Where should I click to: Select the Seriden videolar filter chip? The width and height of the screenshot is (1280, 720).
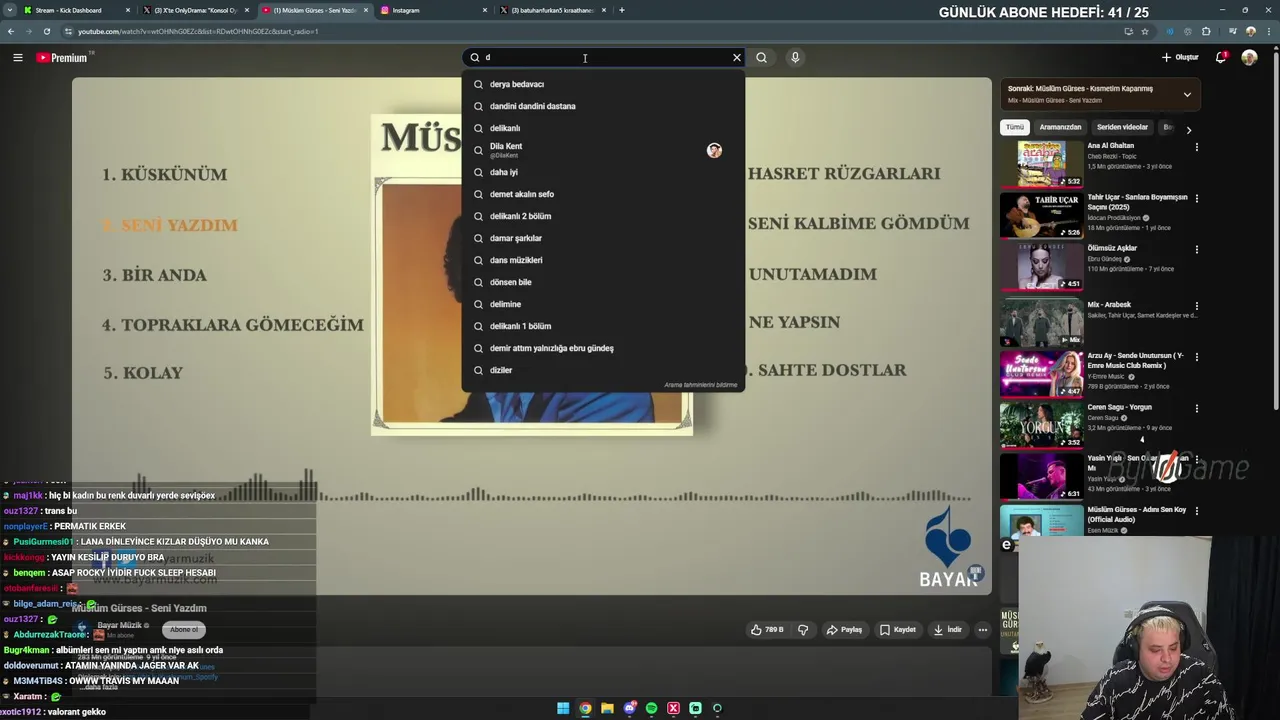(1122, 127)
